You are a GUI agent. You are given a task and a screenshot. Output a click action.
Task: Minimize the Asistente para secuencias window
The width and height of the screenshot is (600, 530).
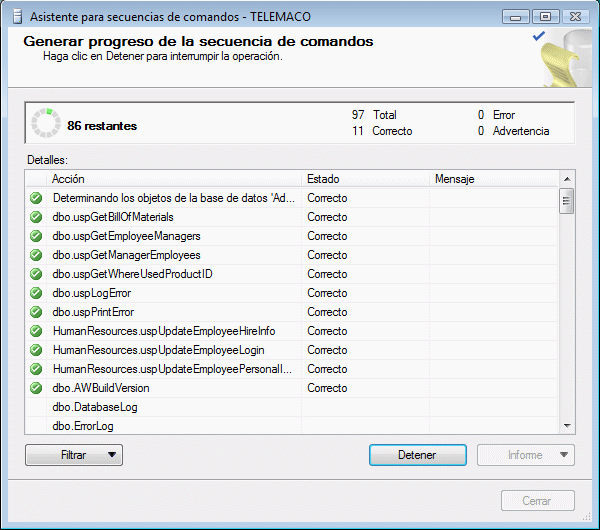click(515, 17)
